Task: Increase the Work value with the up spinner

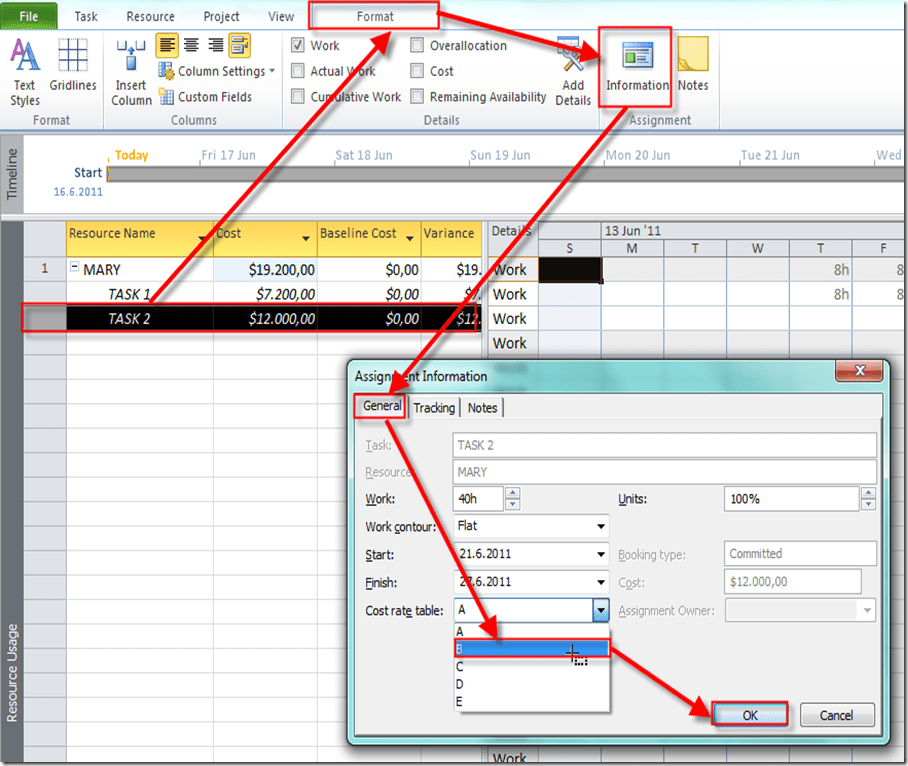Action: pos(513,493)
